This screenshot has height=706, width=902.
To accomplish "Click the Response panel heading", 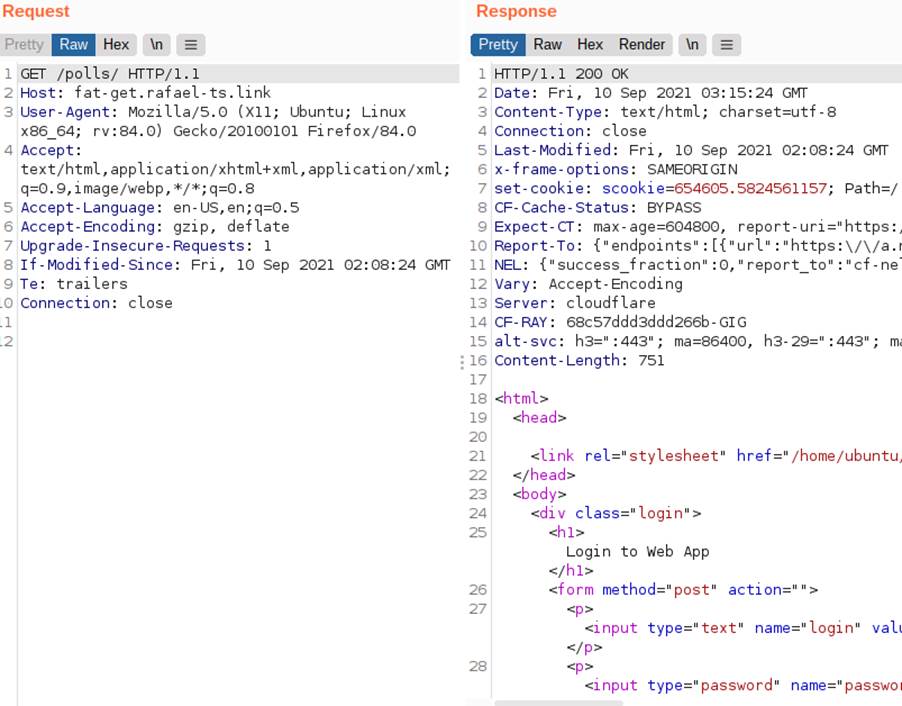I will click(516, 11).
